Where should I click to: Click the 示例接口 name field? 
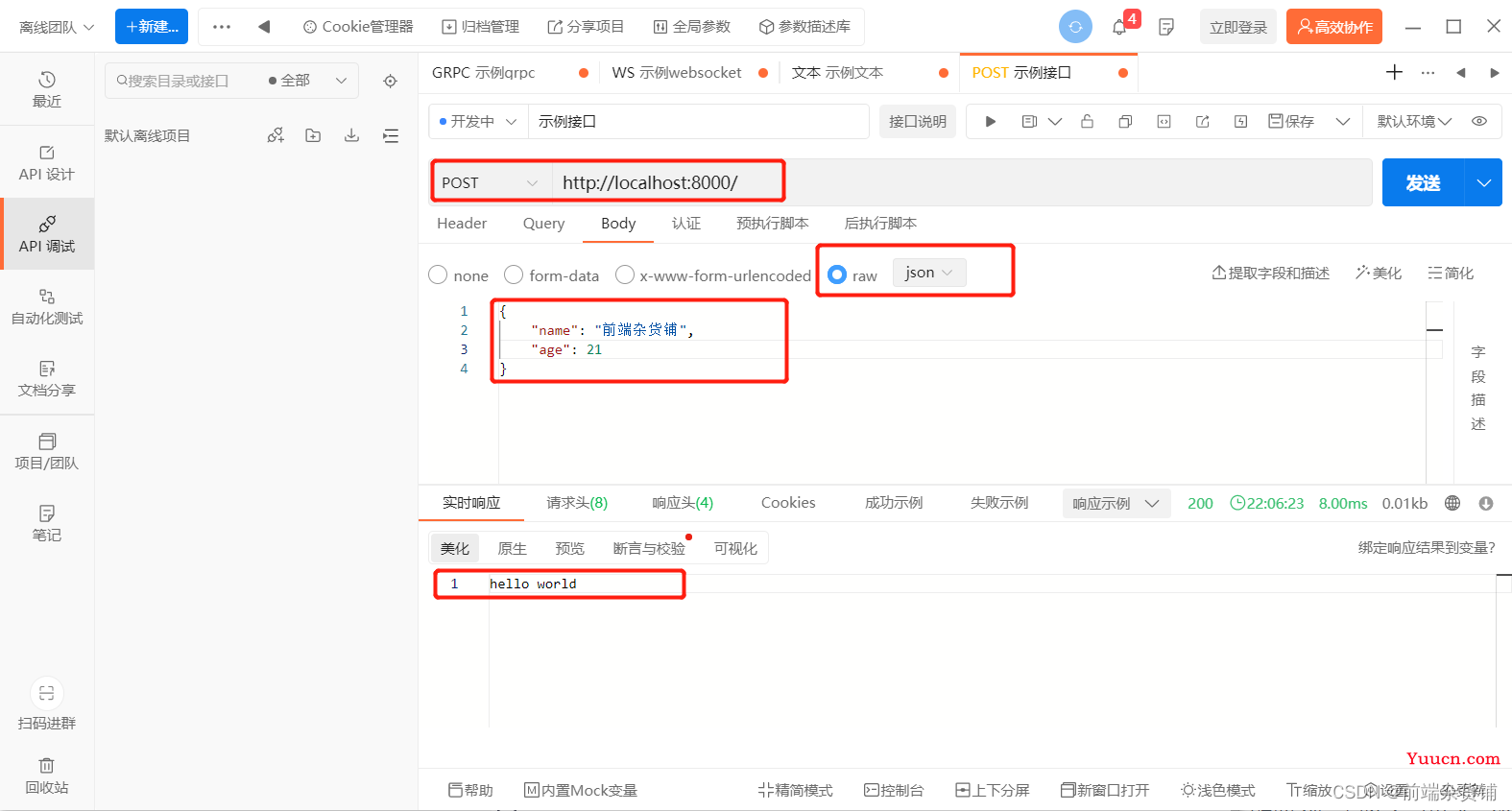coord(698,121)
